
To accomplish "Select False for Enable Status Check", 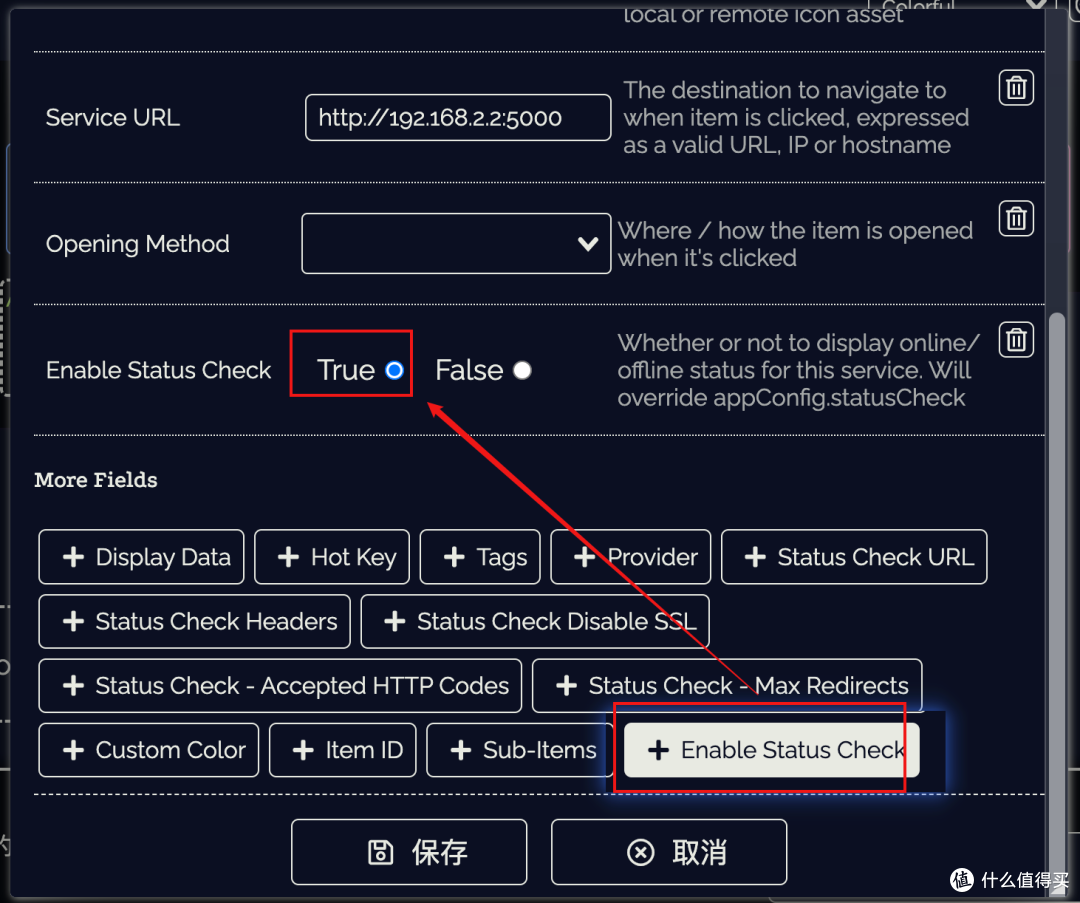I will (x=522, y=371).
